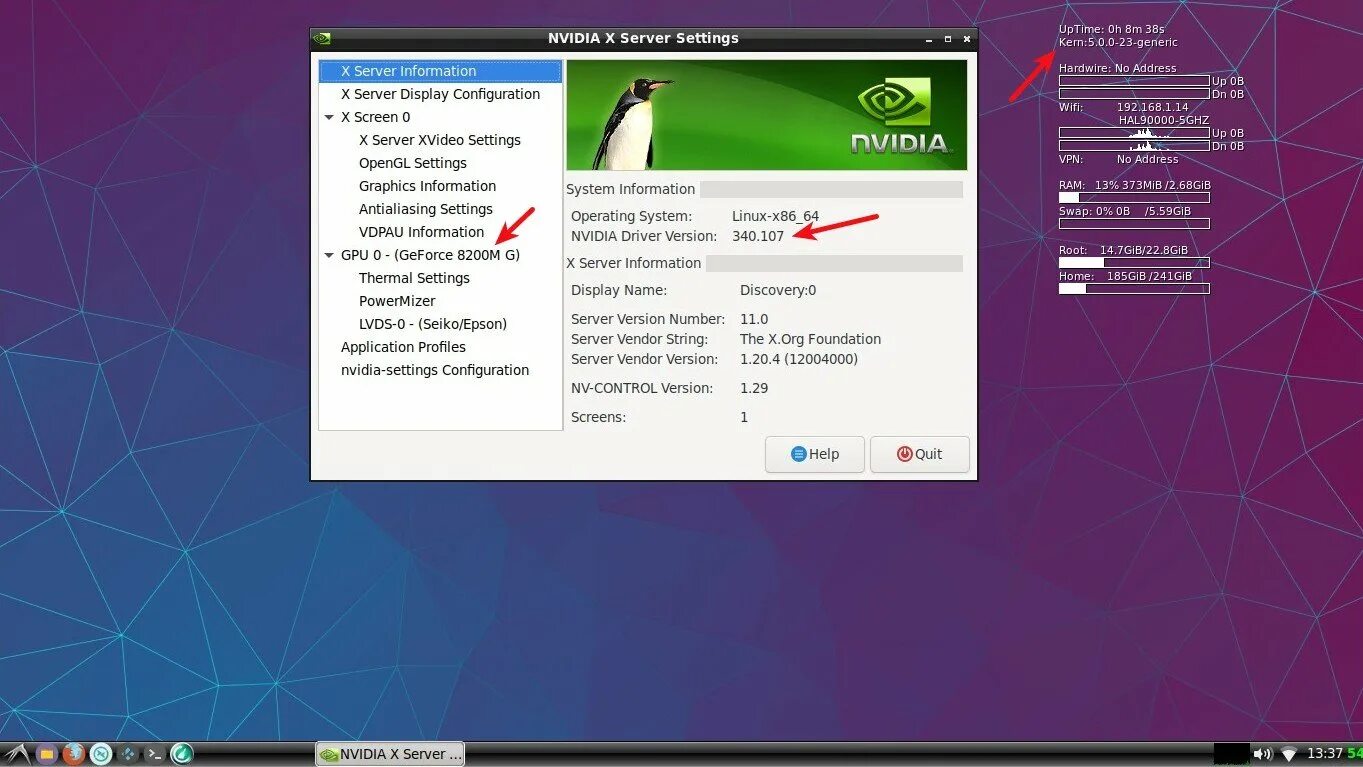1363x767 pixels.
Task: Open X Server XVideo Settings
Action: (x=440, y=140)
